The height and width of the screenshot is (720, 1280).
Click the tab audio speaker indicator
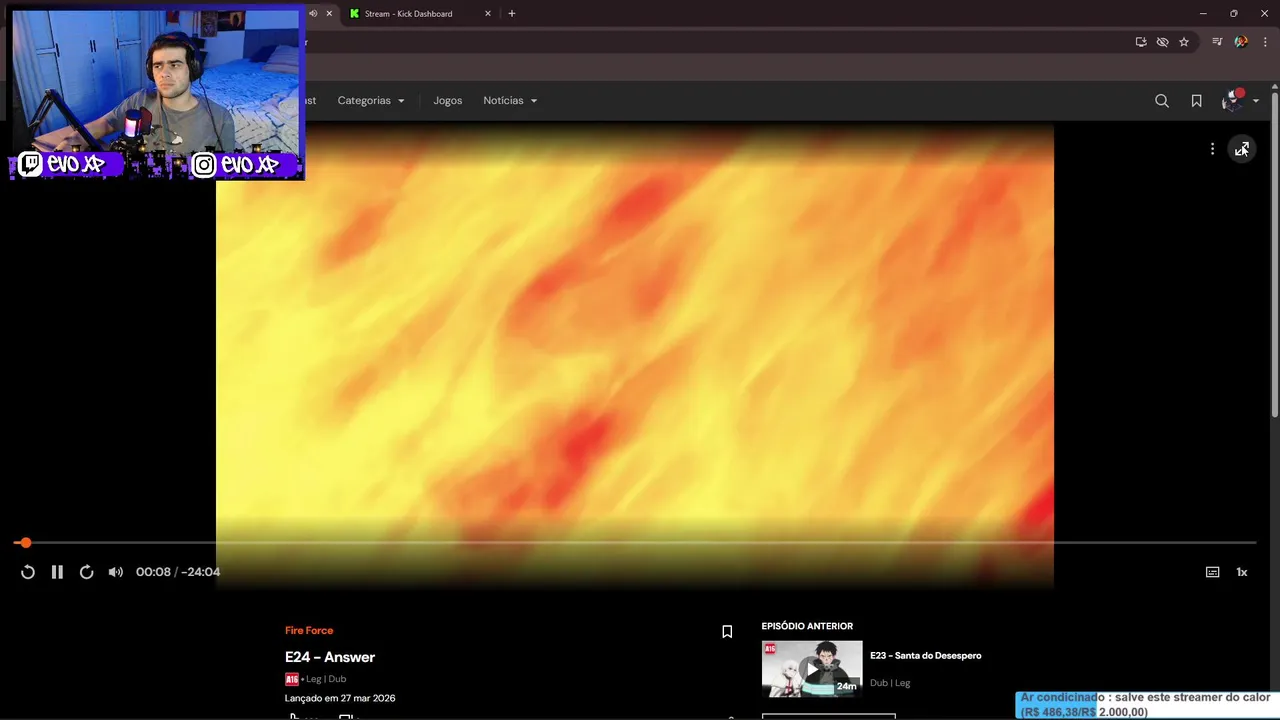(313, 14)
